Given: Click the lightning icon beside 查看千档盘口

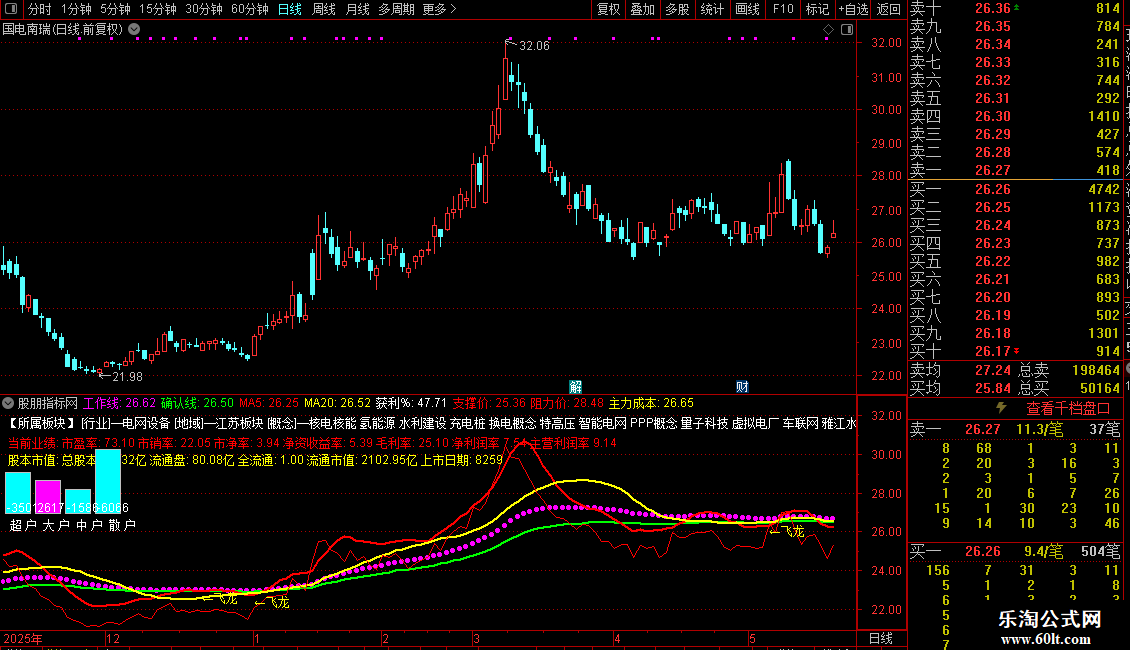Looking at the screenshot, I should click(1001, 408).
